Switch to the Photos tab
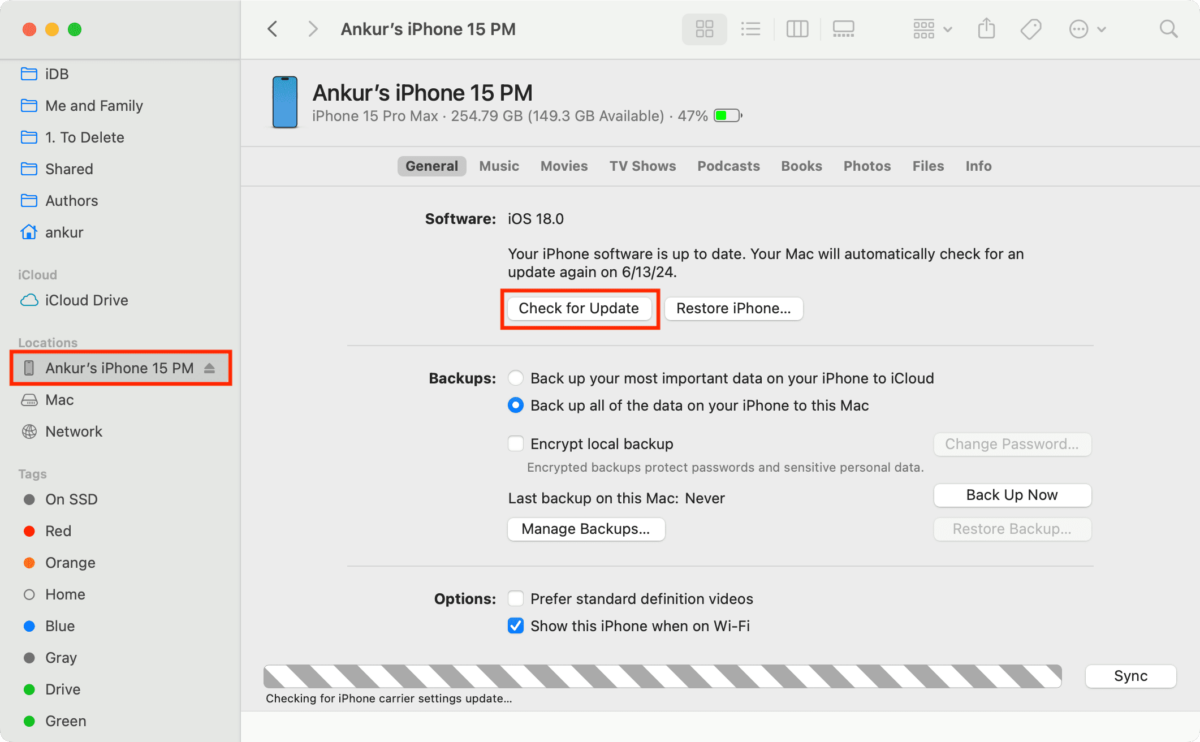 tap(867, 166)
